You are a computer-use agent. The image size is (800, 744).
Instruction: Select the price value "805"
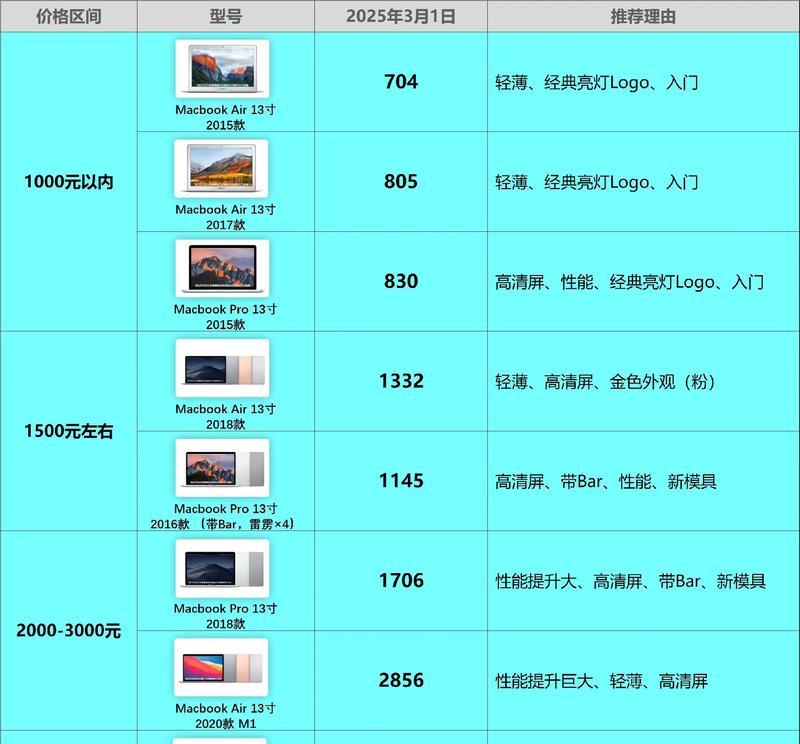(x=401, y=182)
